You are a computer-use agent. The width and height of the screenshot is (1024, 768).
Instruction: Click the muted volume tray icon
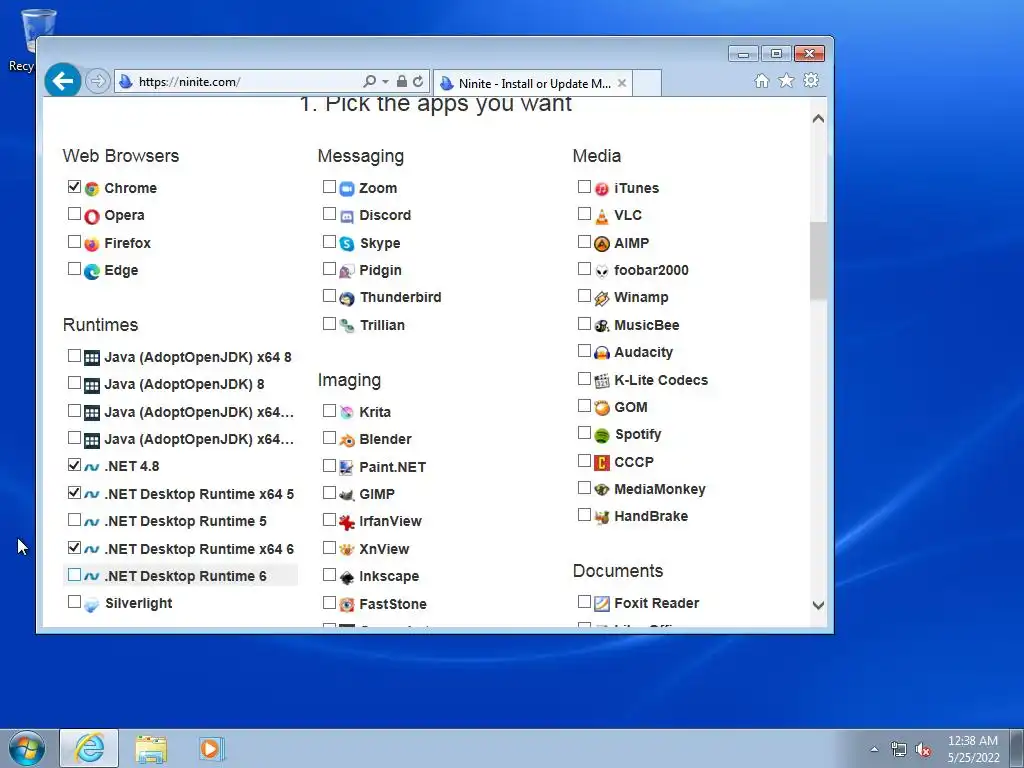[x=923, y=750]
